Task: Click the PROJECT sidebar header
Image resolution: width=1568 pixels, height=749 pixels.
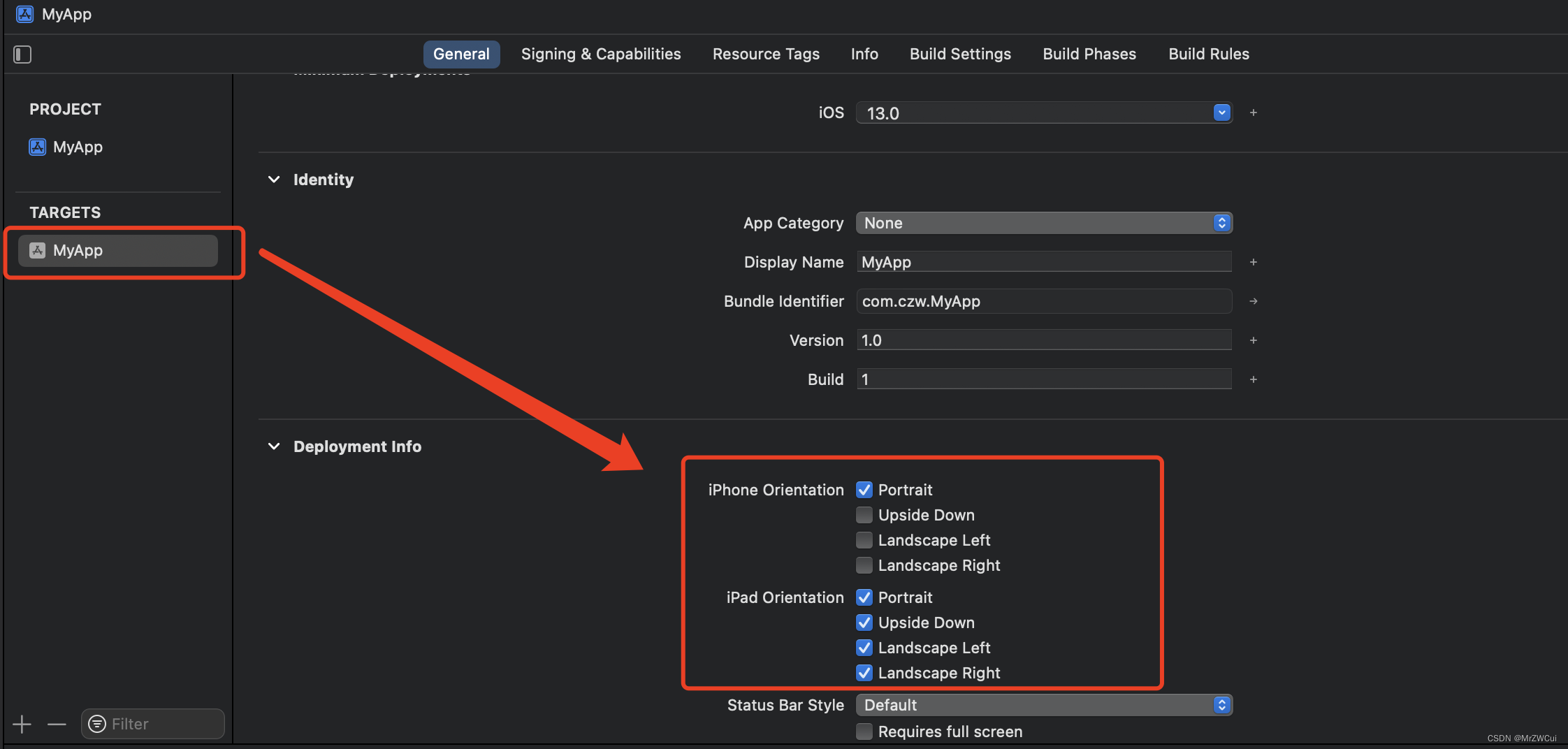Action: tap(65, 109)
